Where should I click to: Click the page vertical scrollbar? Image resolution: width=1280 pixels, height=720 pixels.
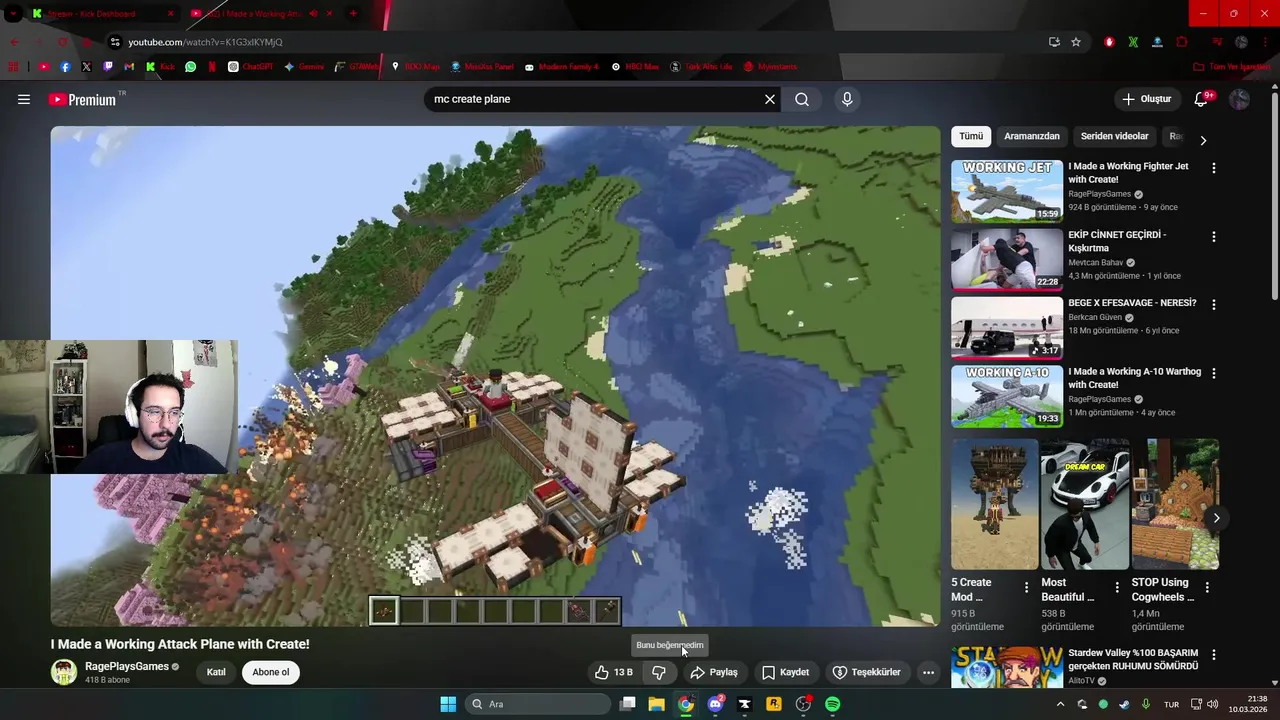(x=1275, y=195)
